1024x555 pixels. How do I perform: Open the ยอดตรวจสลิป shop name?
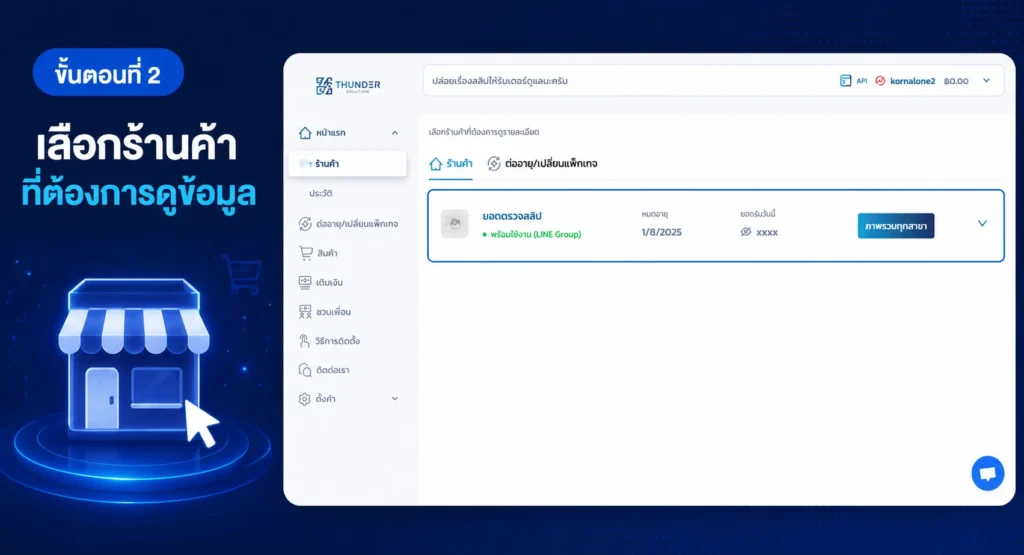(x=512, y=216)
